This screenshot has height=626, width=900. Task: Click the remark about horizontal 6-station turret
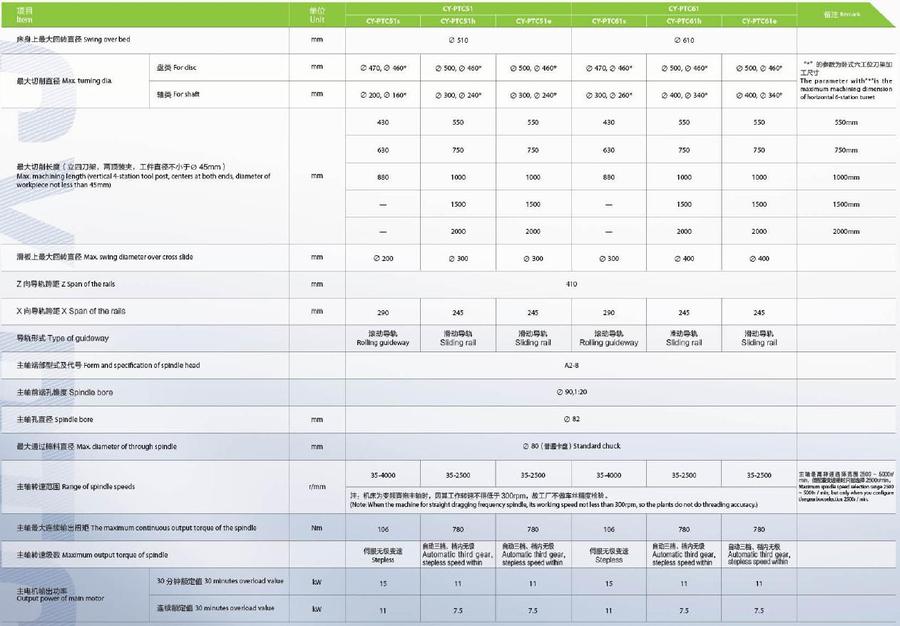[x=846, y=81]
